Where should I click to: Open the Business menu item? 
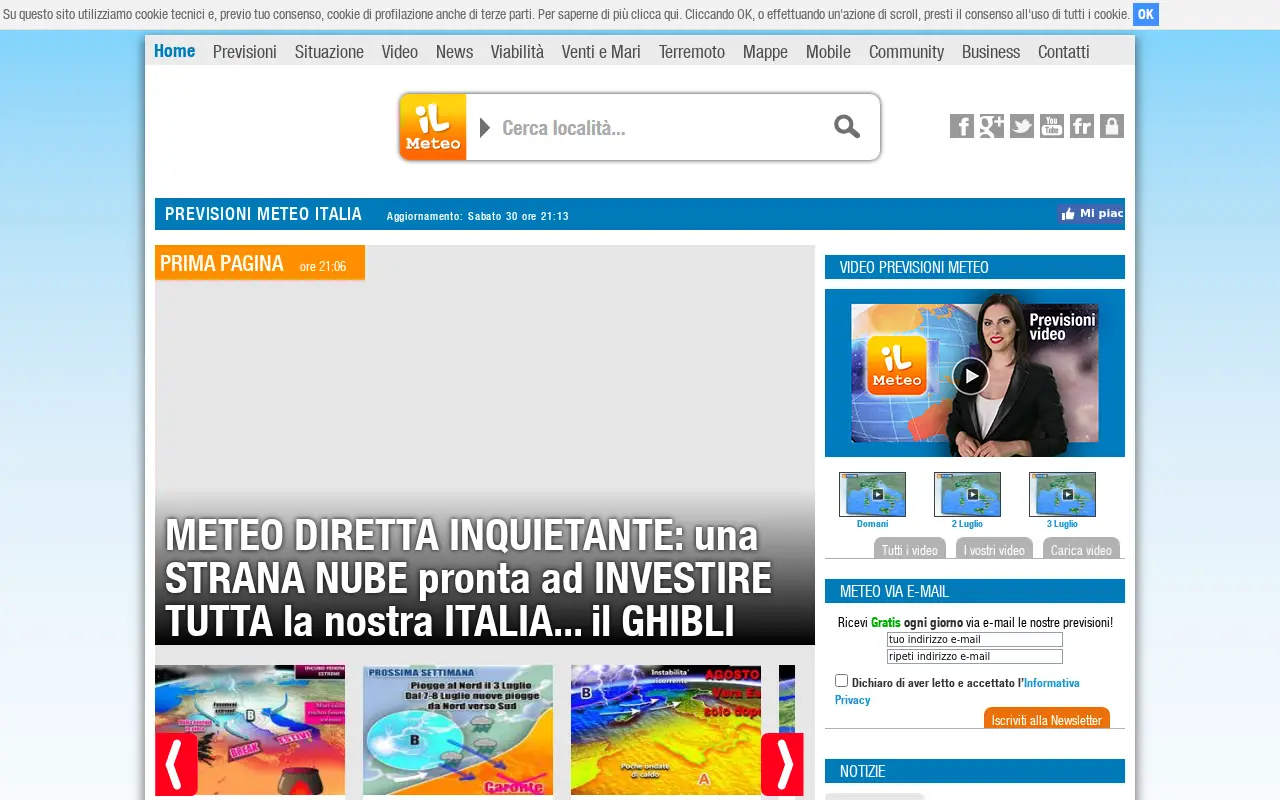991,52
